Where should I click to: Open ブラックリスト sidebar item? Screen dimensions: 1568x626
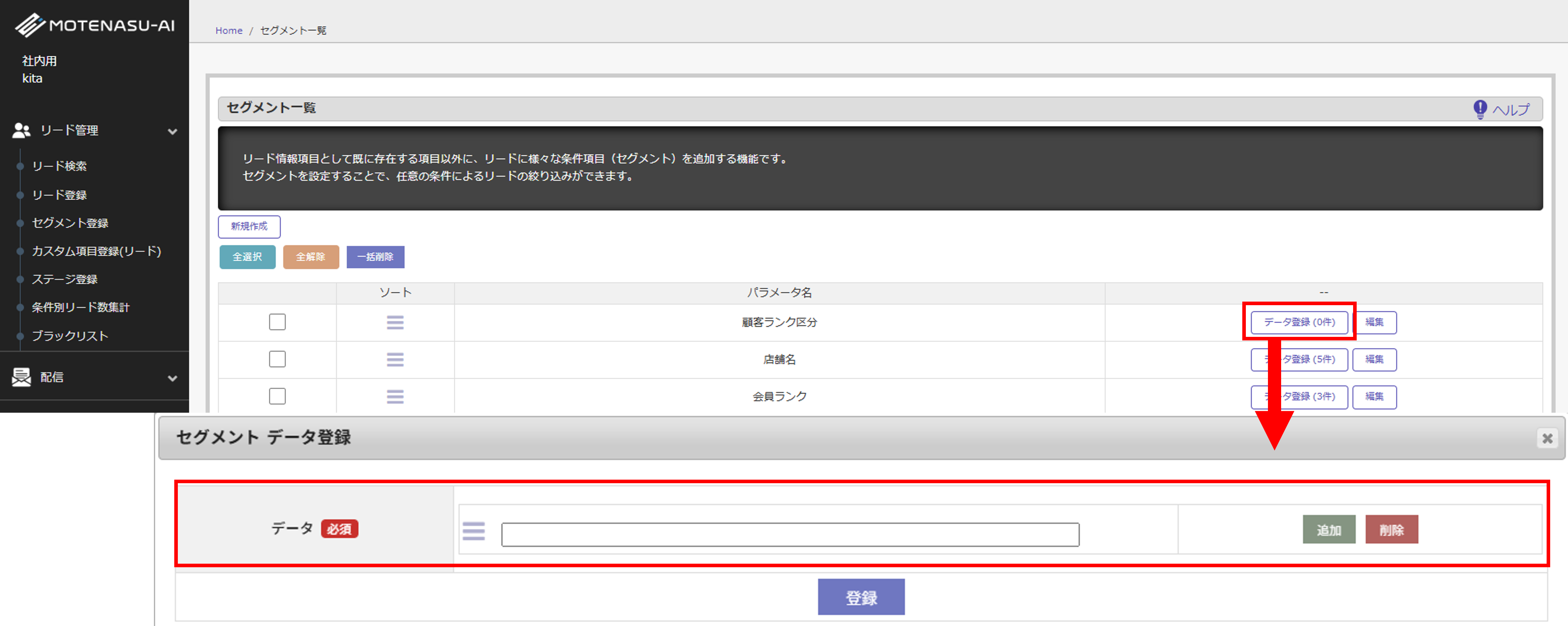pyautogui.click(x=70, y=336)
